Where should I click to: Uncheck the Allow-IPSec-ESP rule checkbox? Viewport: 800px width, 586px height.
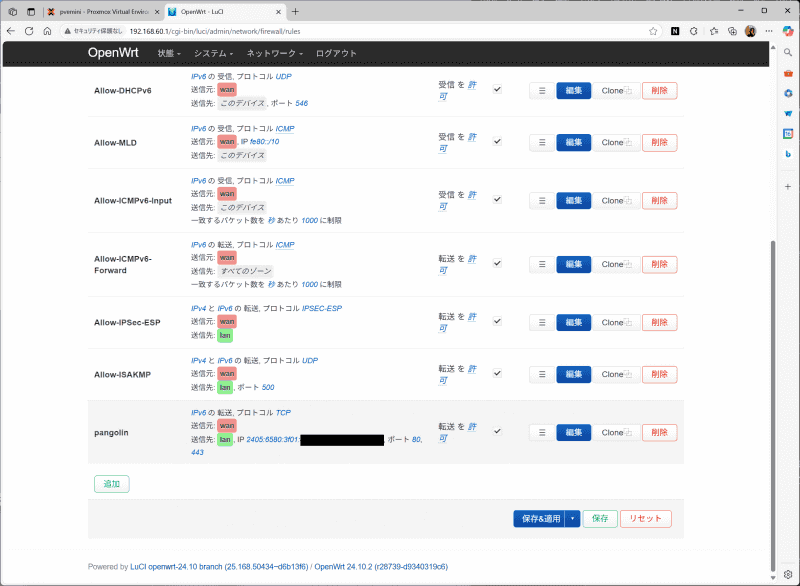(497, 321)
